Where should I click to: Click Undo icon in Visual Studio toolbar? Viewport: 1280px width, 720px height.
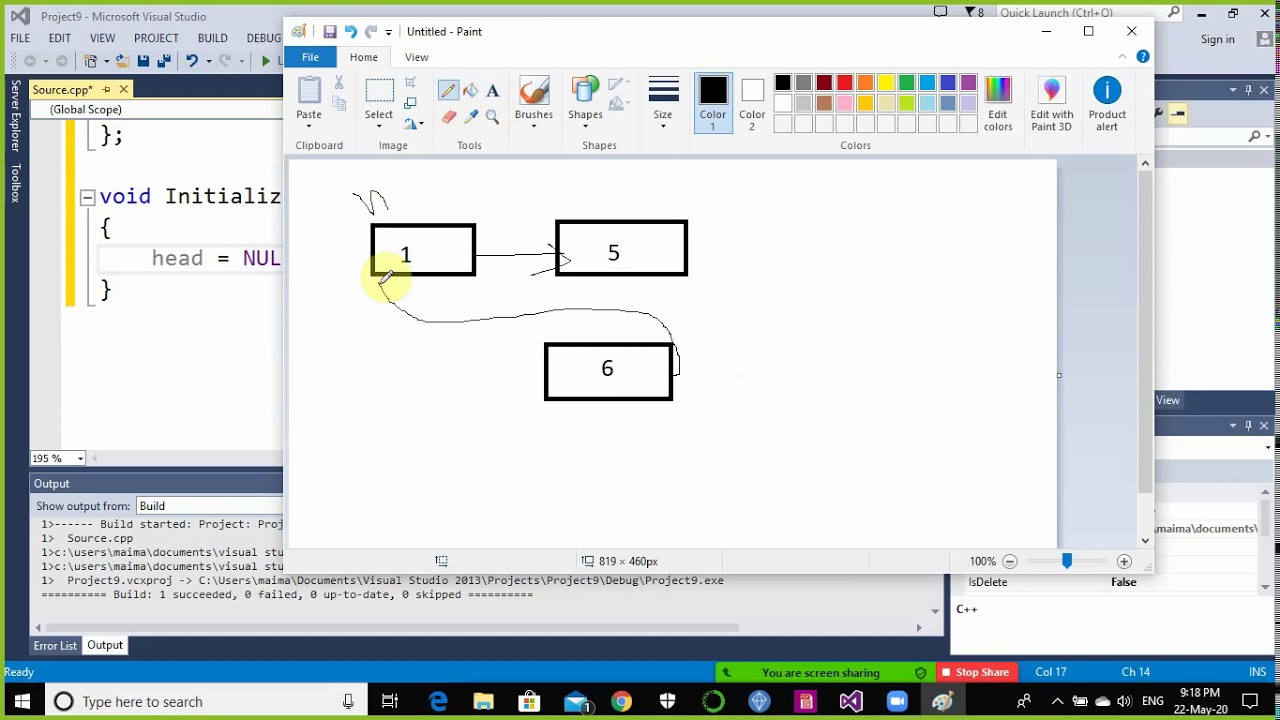[191, 61]
